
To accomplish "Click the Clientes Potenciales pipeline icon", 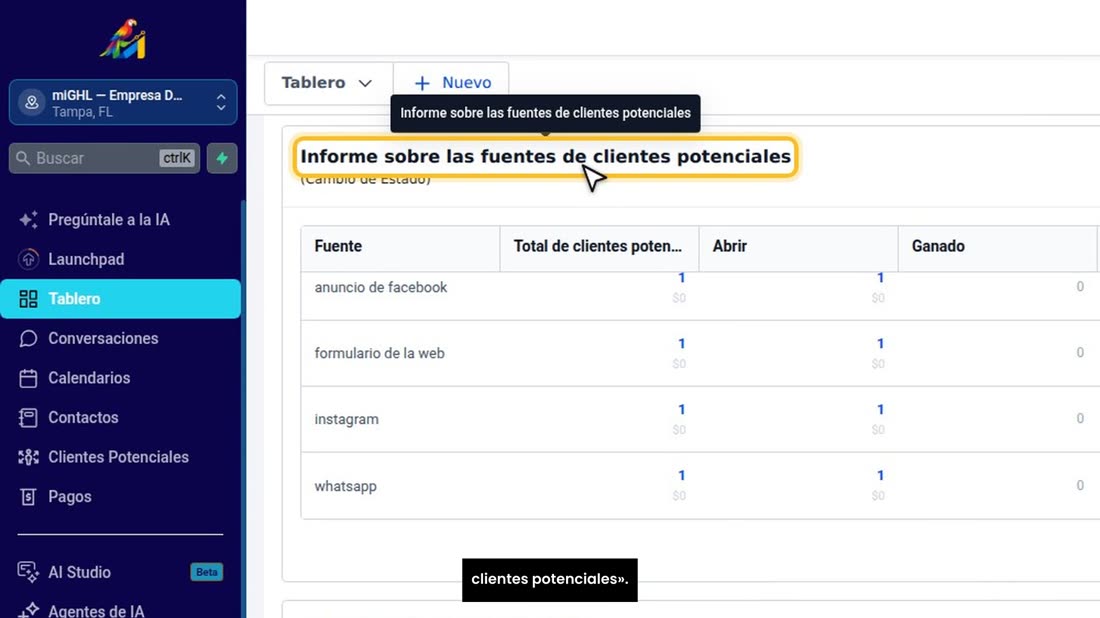I will pos(28,457).
